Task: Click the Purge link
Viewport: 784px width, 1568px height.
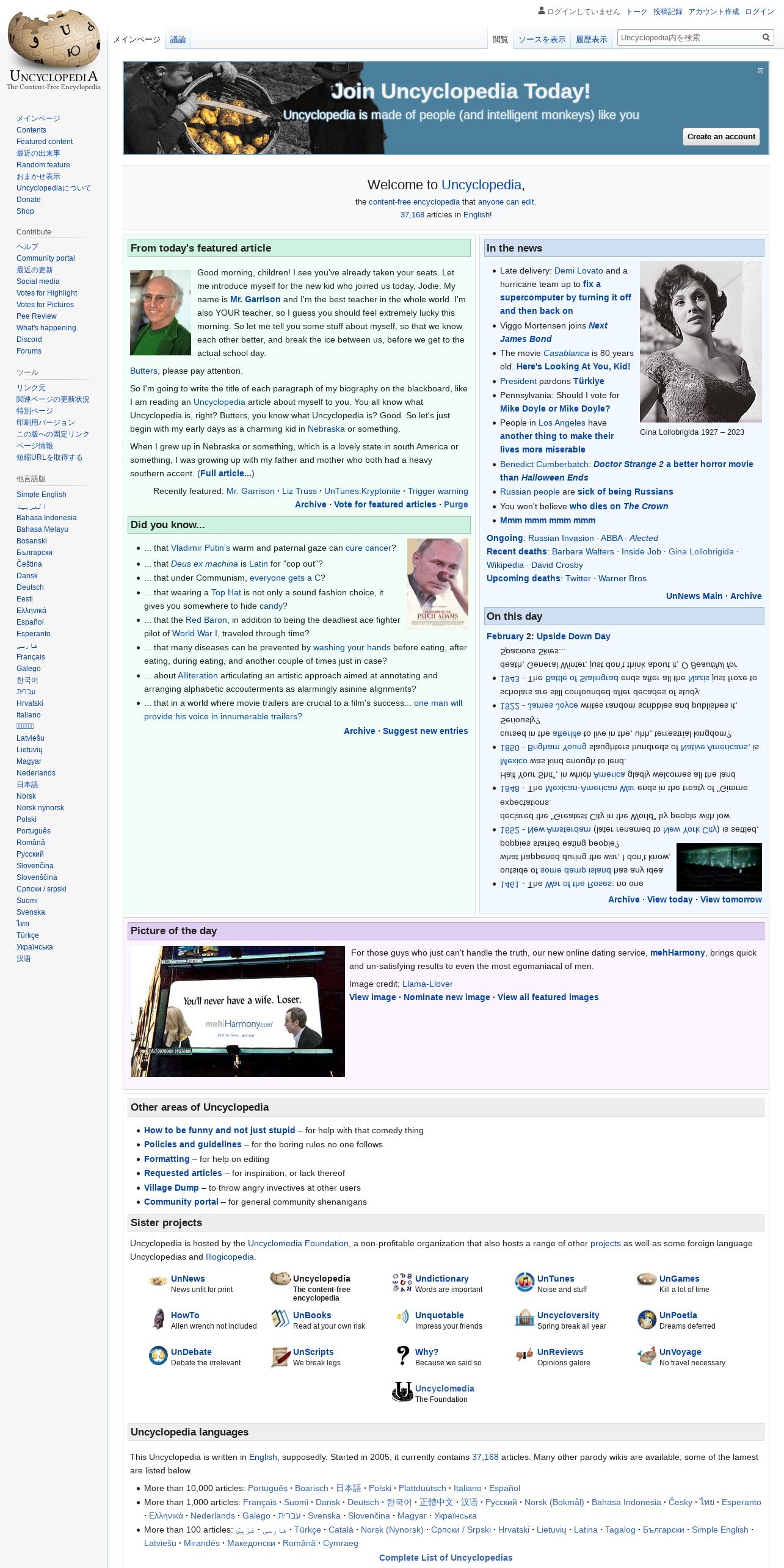Action: tap(456, 504)
